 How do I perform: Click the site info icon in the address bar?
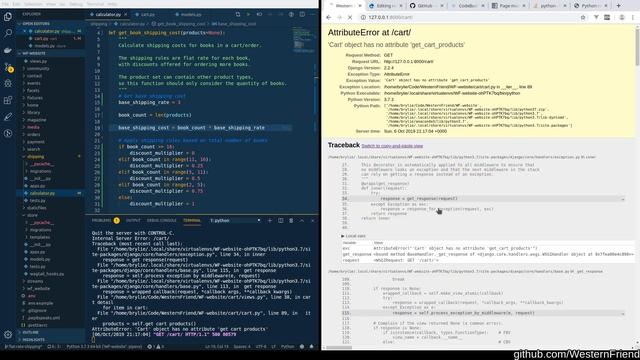(363, 18)
